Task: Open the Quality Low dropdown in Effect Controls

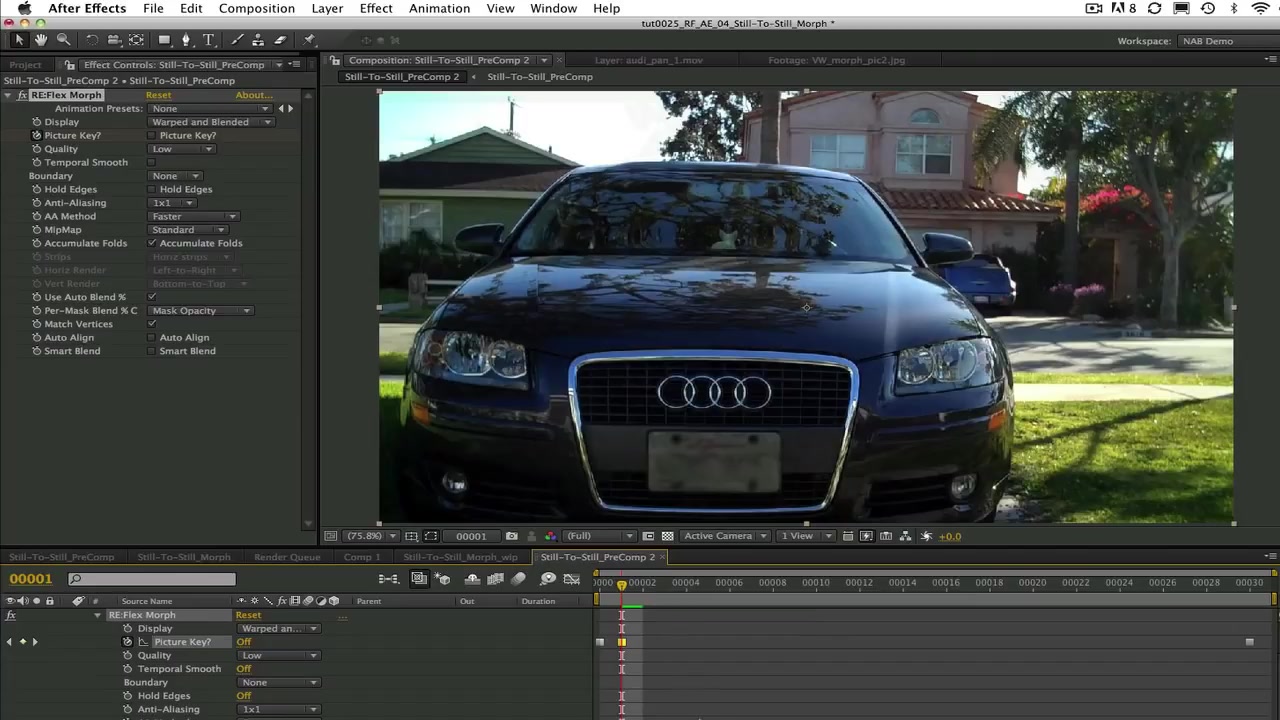Action: pos(182,149)
